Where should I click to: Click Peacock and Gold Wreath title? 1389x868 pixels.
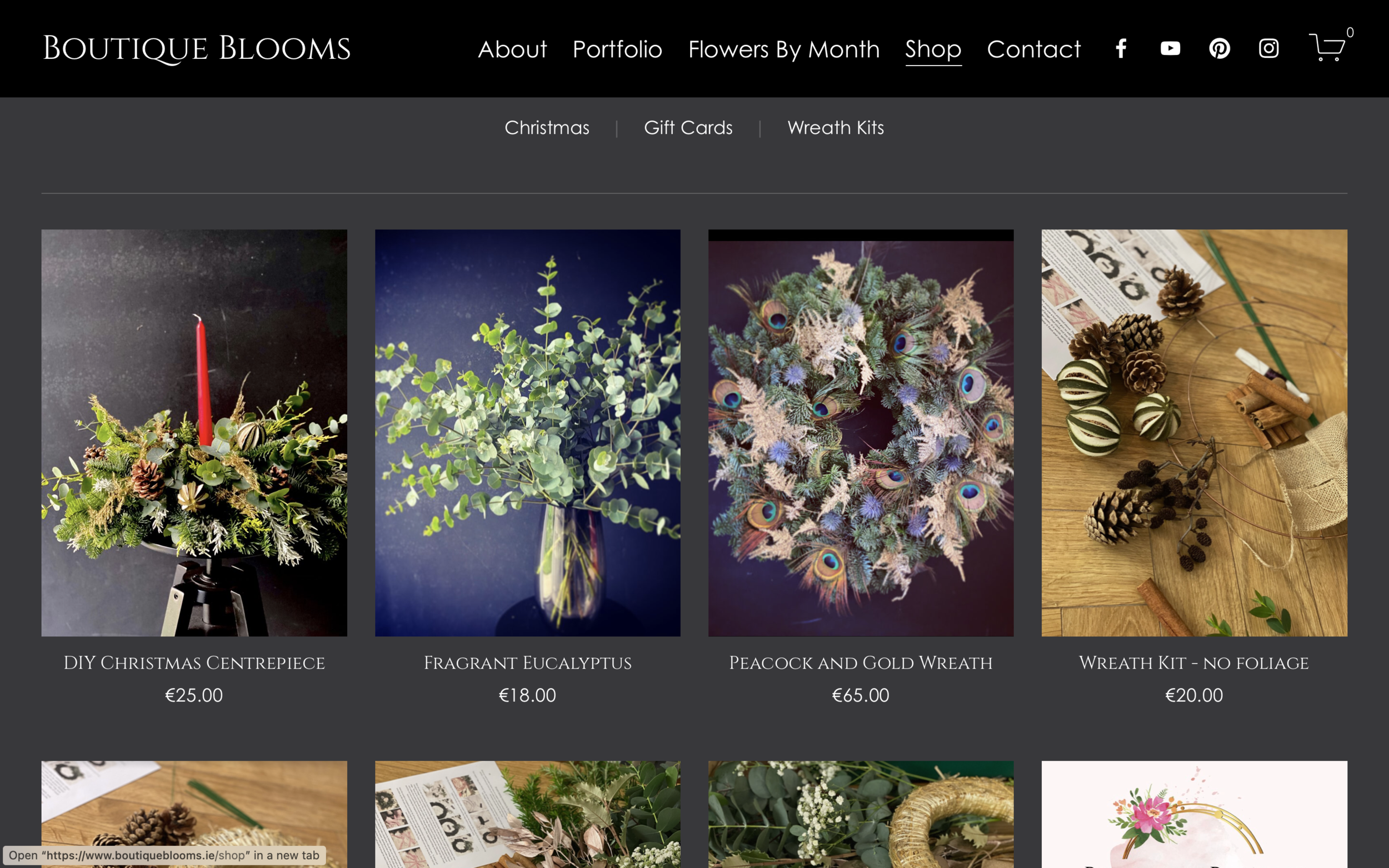[861, 663]
